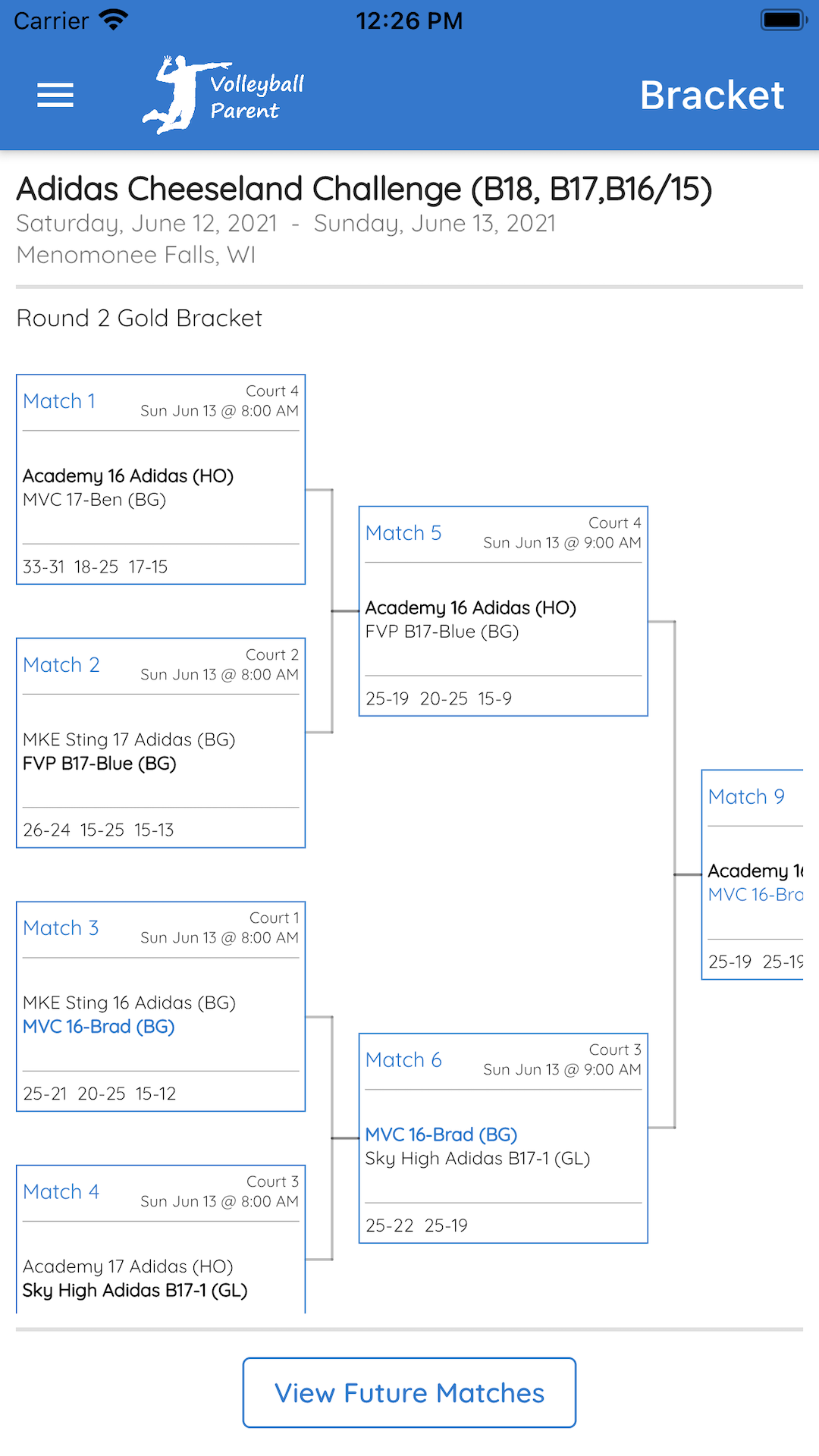This screenshot has height=1456, width=819.
Task: Tap the Volleyball Parent logo
Action: pyautogui.click(x=224, y=95)
